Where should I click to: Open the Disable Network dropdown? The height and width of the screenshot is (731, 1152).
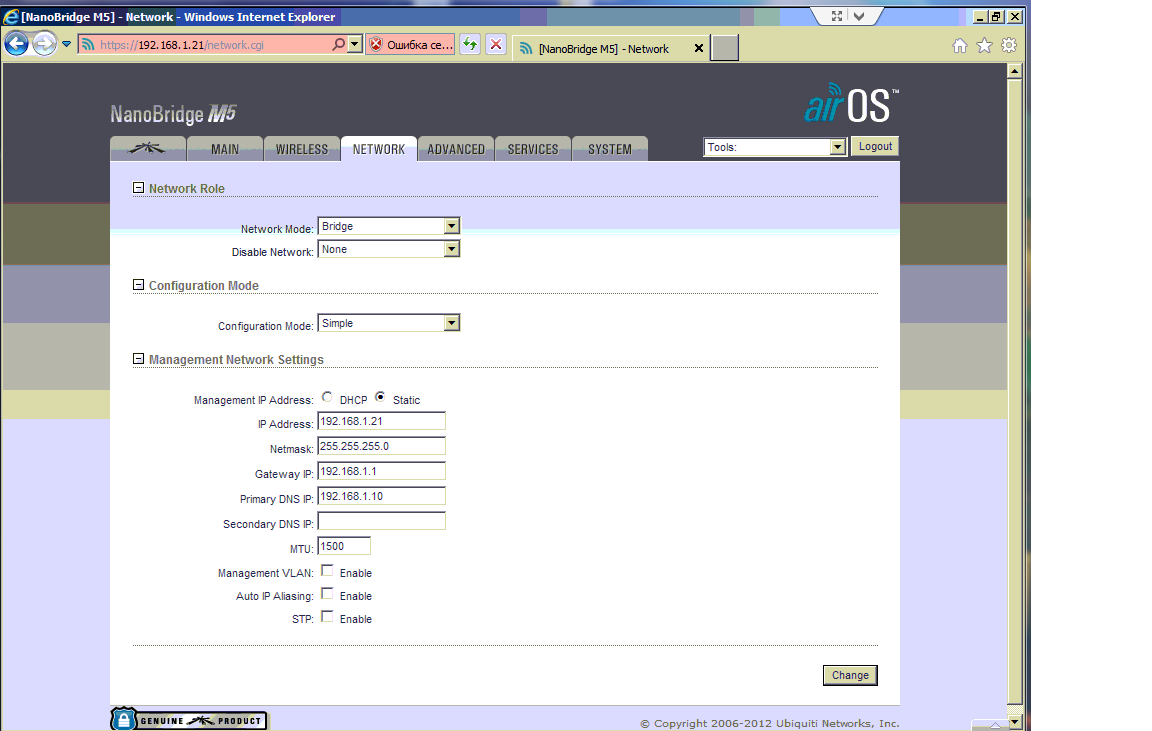(389, 249)
